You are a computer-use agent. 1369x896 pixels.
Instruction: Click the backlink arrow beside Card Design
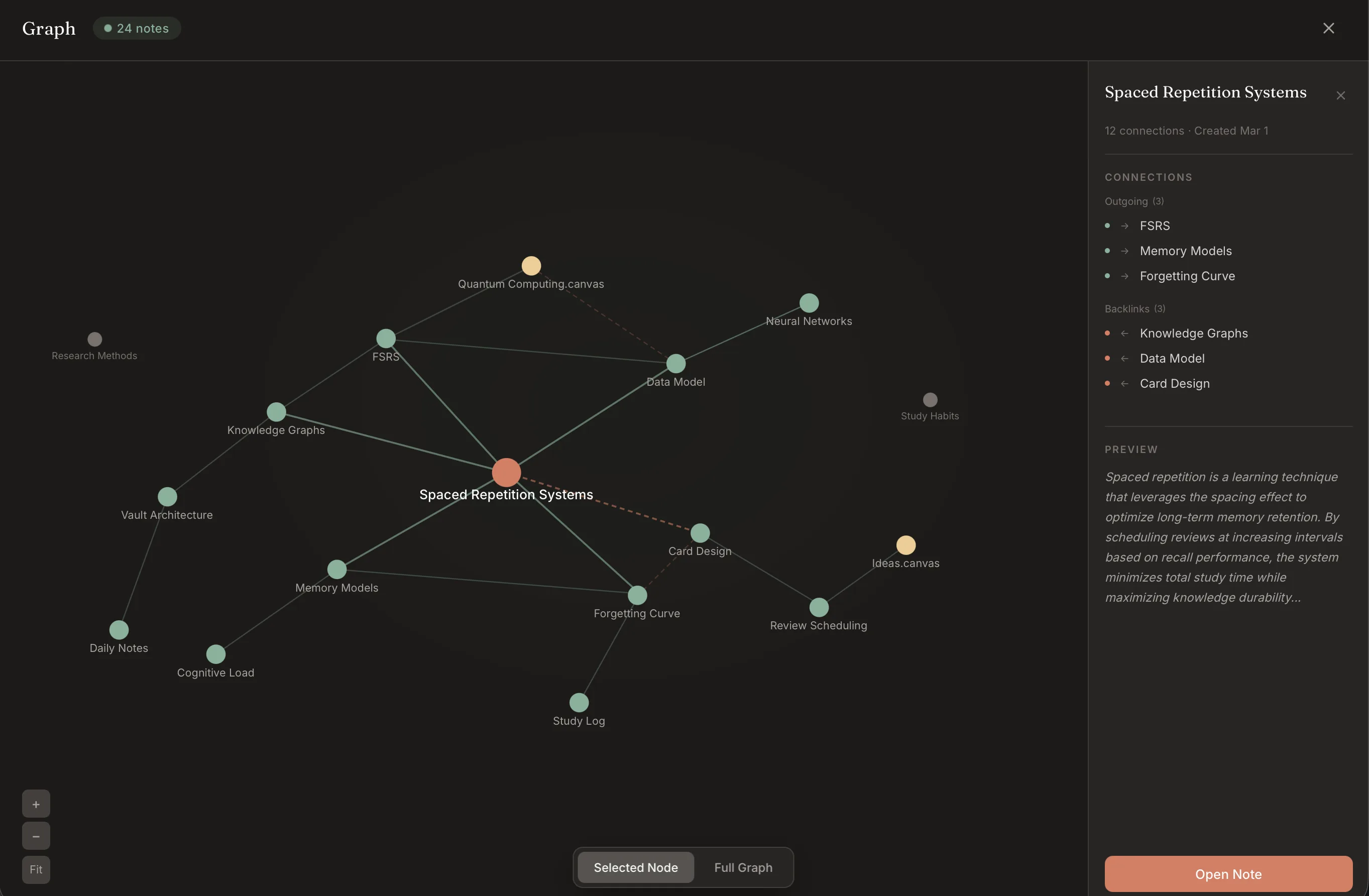[1125, 383]
